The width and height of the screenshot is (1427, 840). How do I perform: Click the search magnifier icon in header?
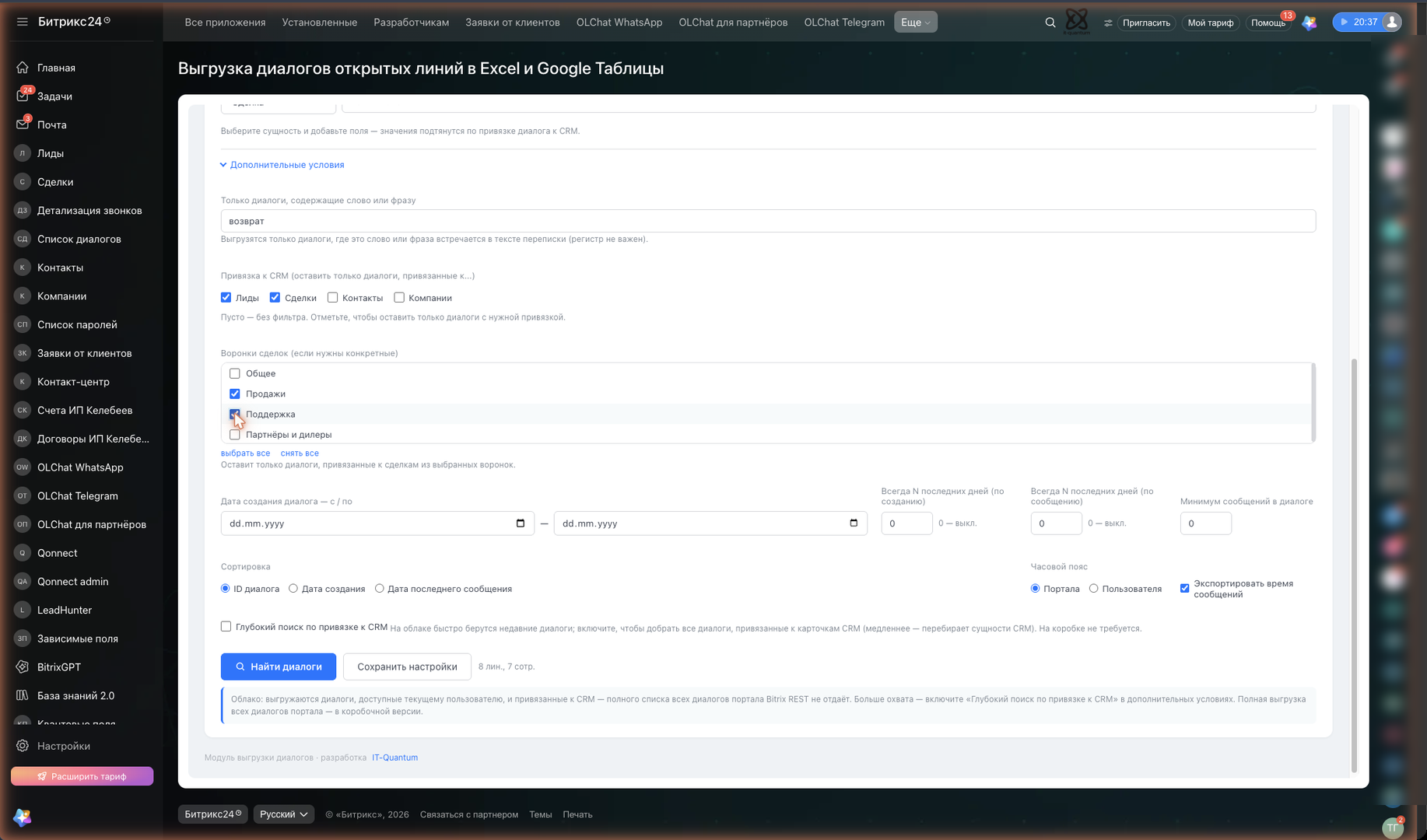[1050, 23]
